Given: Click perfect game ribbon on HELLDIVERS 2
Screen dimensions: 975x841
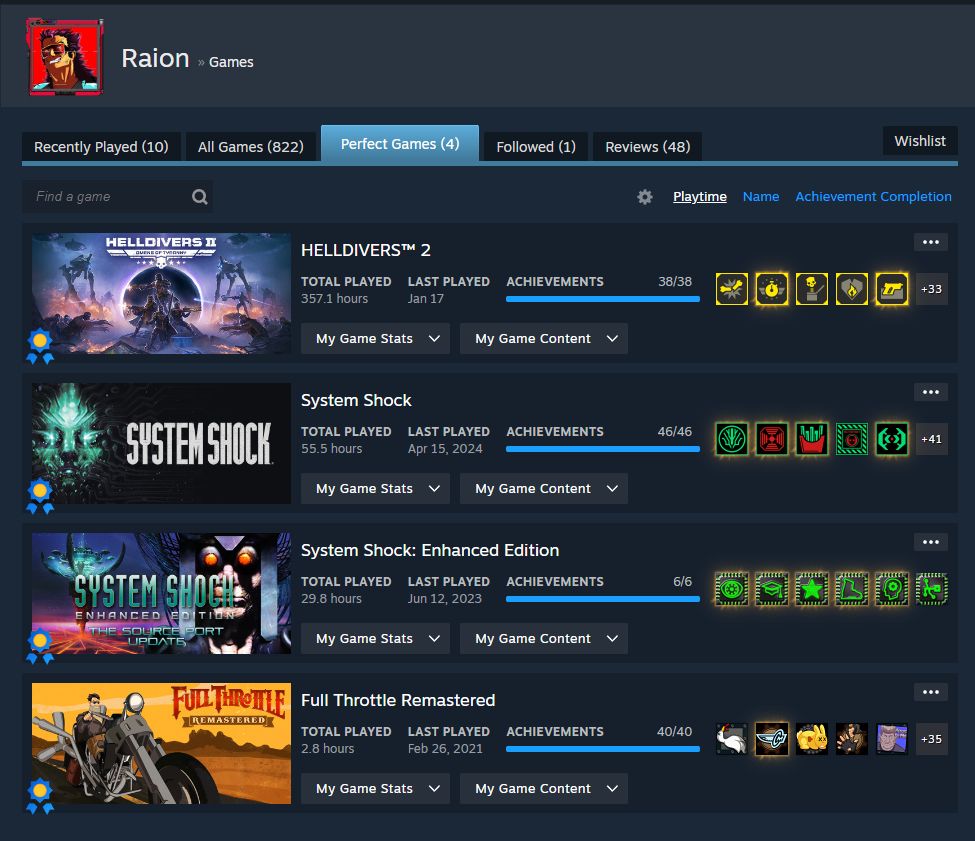Looking at the screenshot, I should point(40,346).
